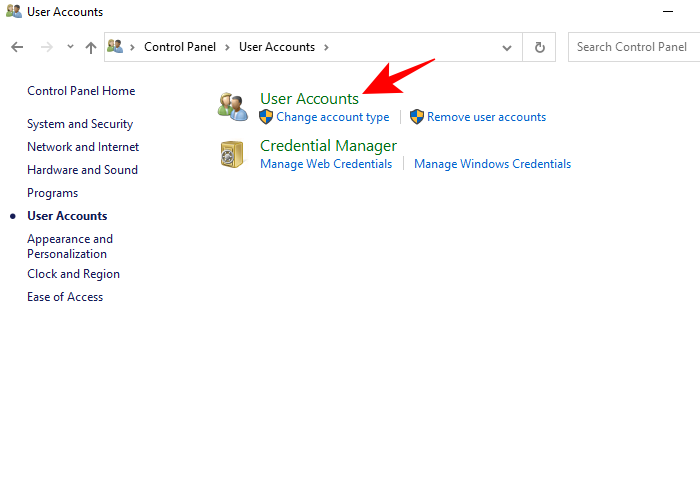Click the Back arrow navigation button

pyautogui.click(x=17, y=47)
